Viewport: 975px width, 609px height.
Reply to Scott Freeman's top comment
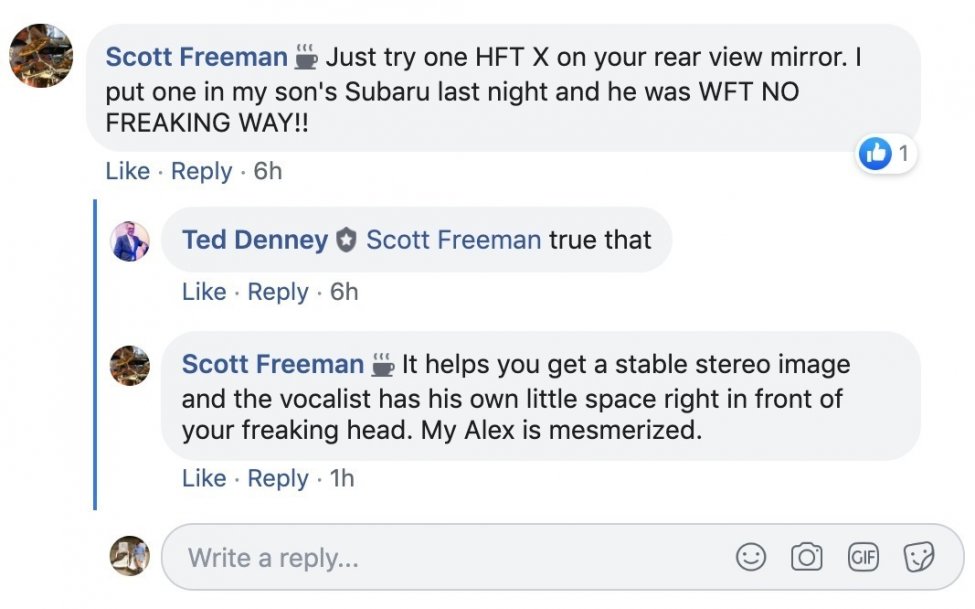201,171
